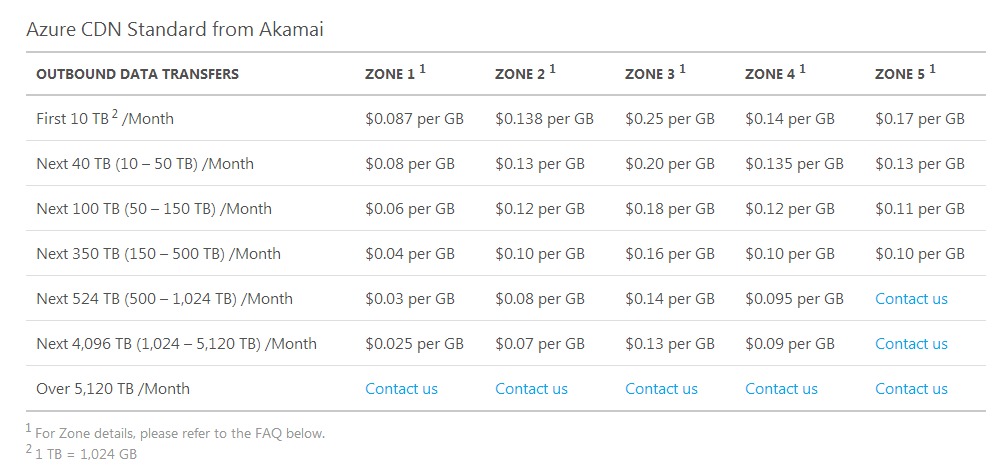
Task: Follow Zone 4 Contact us link for Over 5,120 TB
Action: [781, 389]
